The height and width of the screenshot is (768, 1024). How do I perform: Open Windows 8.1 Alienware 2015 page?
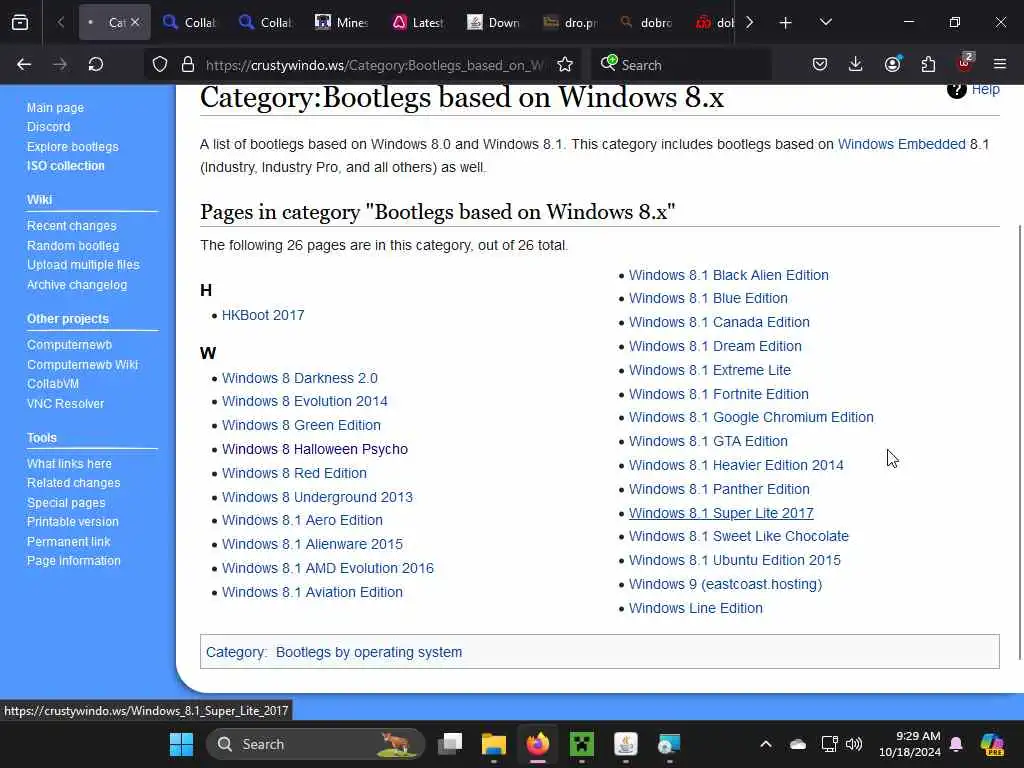click(312, 544)
